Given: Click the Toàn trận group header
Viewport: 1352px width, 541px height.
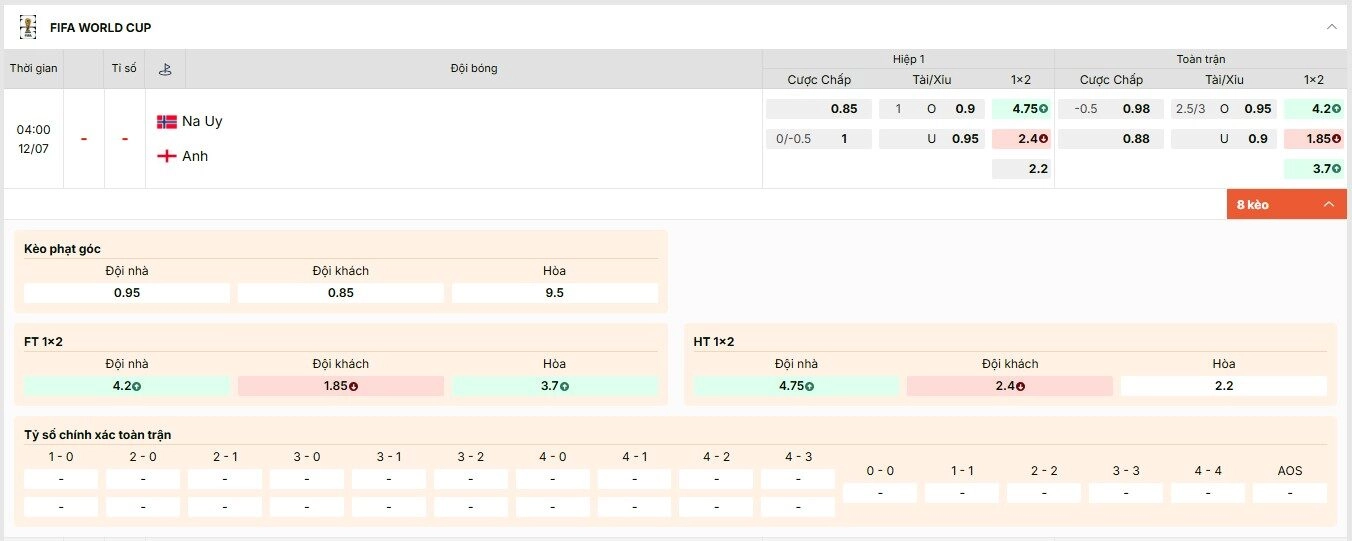Looking at the screenshot, I should [1201, 59].
